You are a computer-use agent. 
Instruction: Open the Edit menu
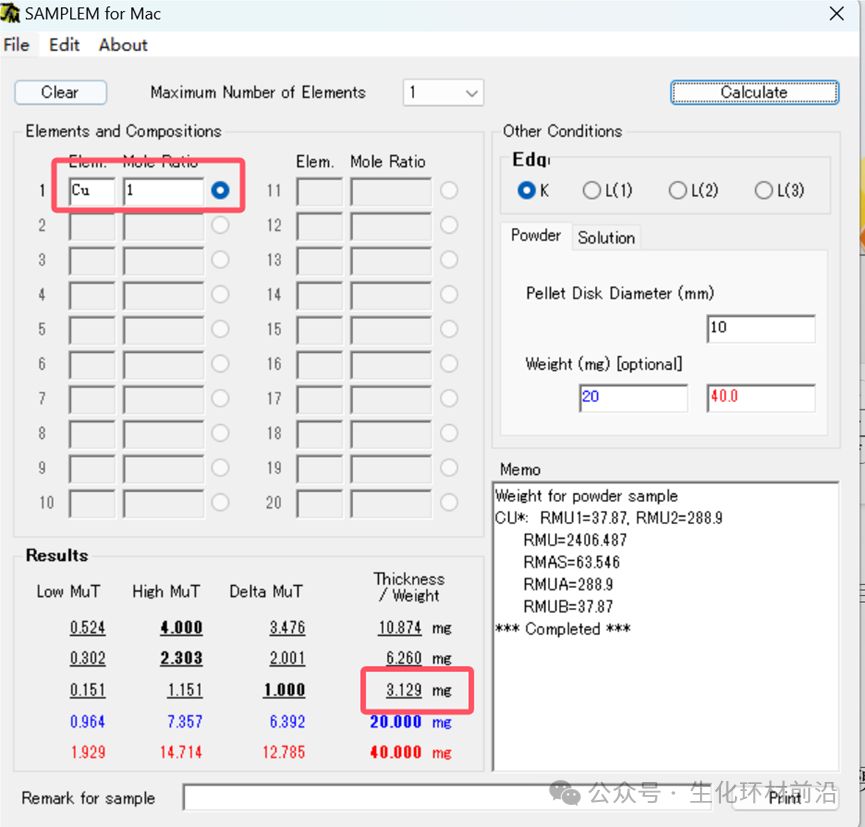coord(64,45)
